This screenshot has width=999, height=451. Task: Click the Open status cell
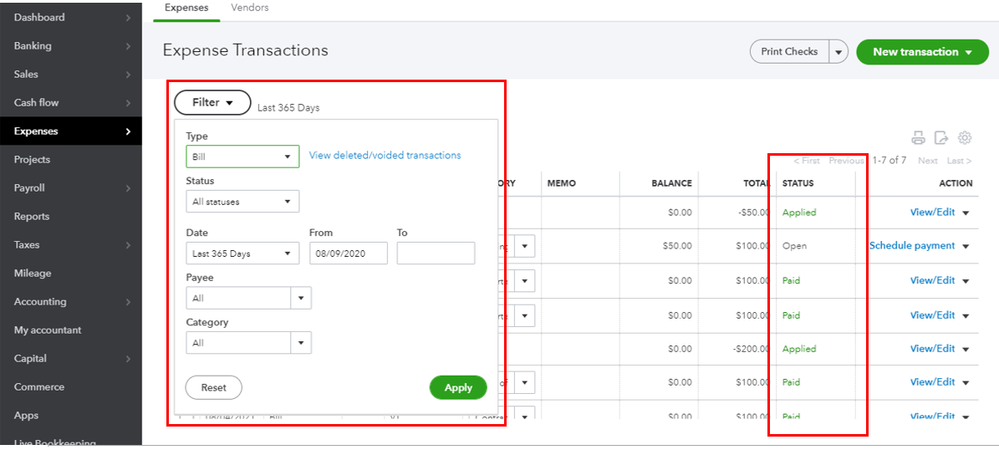click(794, 246)
